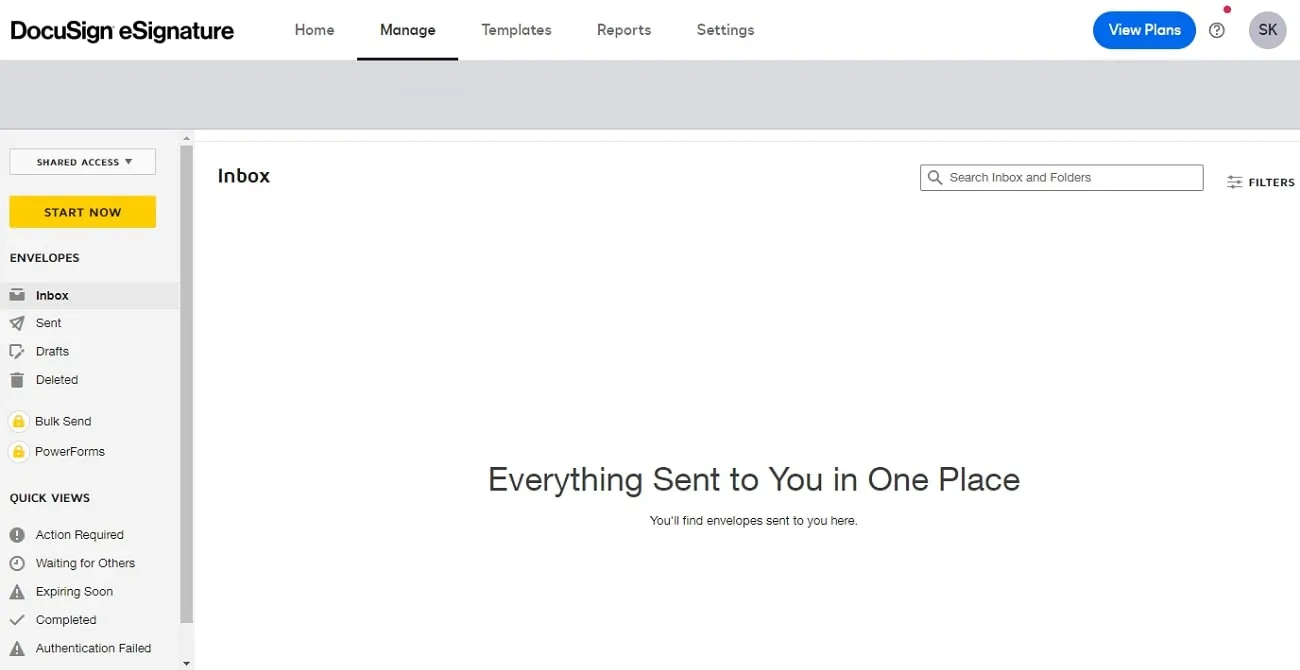Open the SK account avatar menu
Image resolution: width=1300 pixels, height=670 pixels.
(1267, 30)
